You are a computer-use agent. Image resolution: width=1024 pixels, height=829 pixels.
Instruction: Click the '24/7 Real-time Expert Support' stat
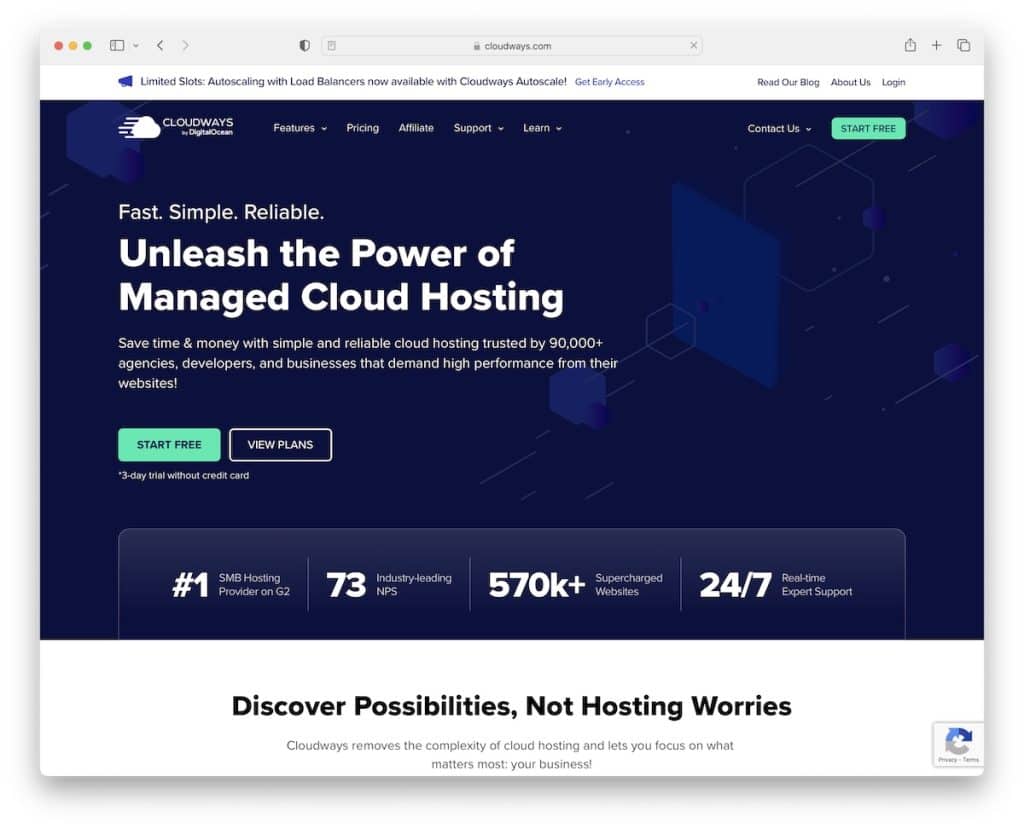coord(775,585)
